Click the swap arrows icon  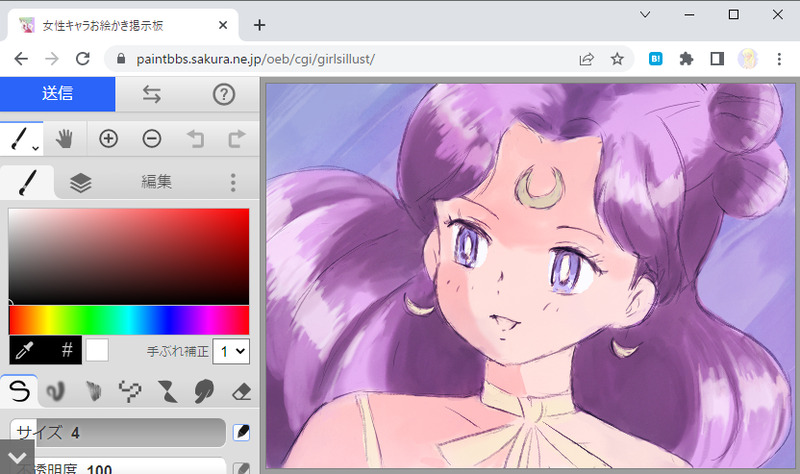coord(152,94)
